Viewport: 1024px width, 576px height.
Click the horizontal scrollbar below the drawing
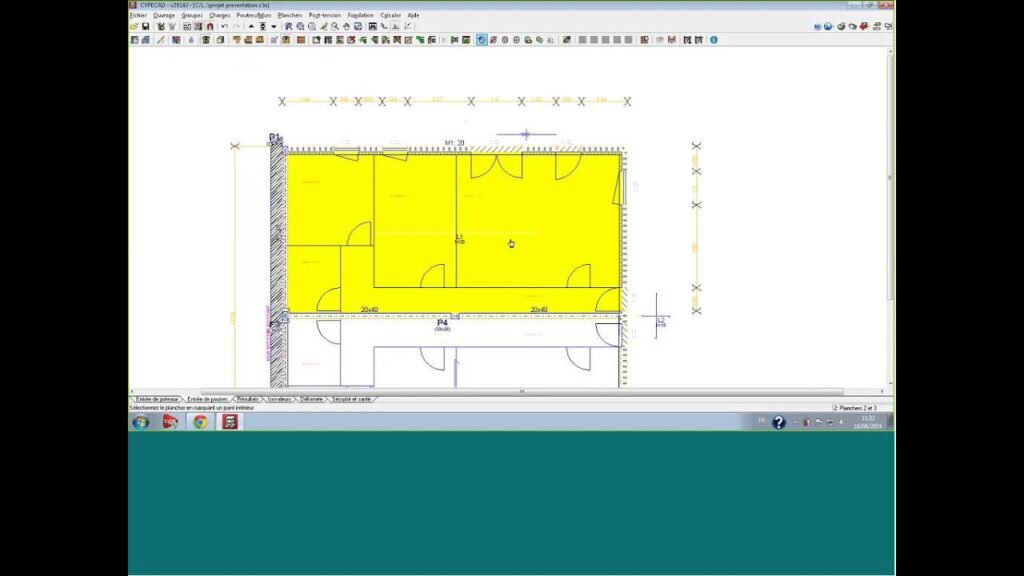click(x=520, y=391)
